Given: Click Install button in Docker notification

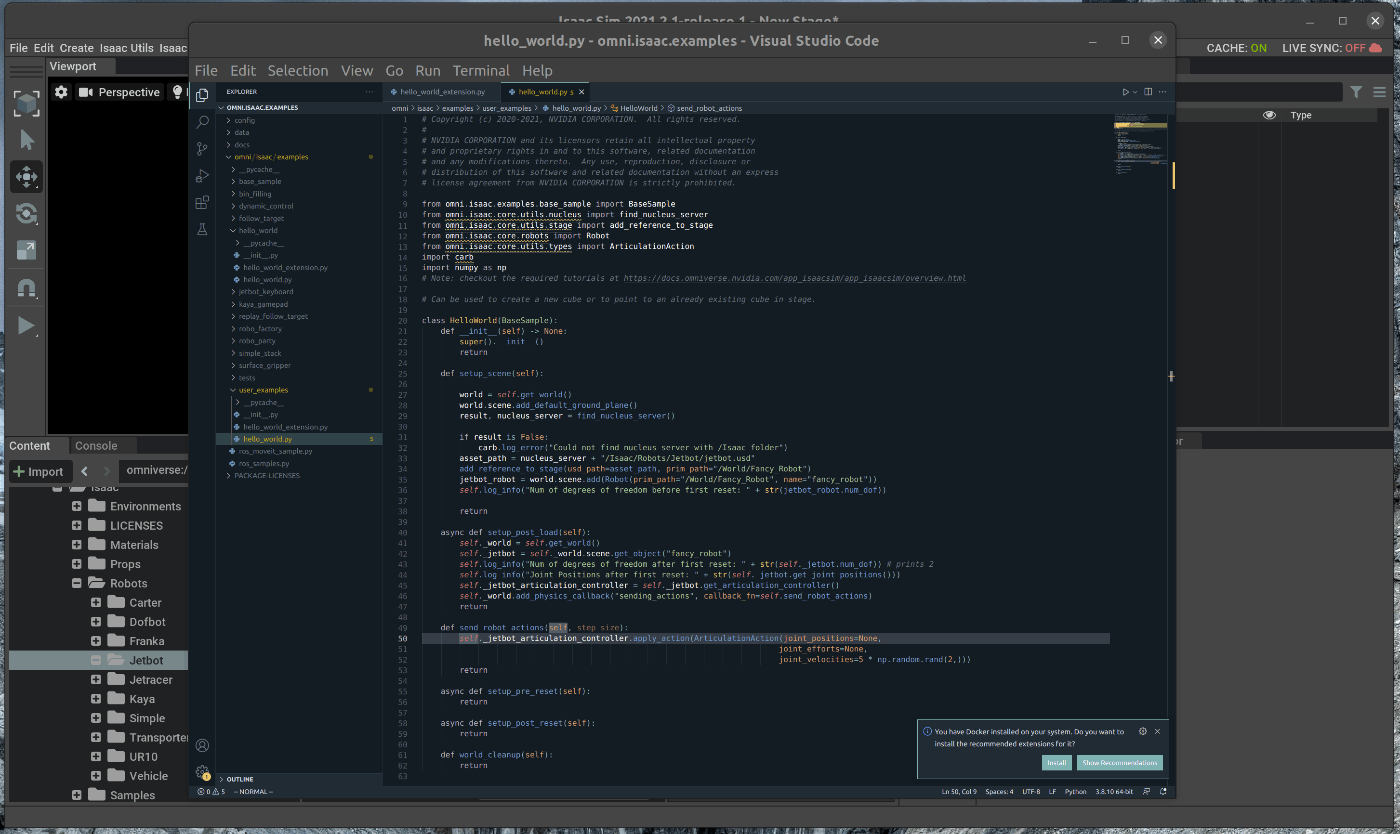Looking at the screenshot, I should tap(1056, 763).
